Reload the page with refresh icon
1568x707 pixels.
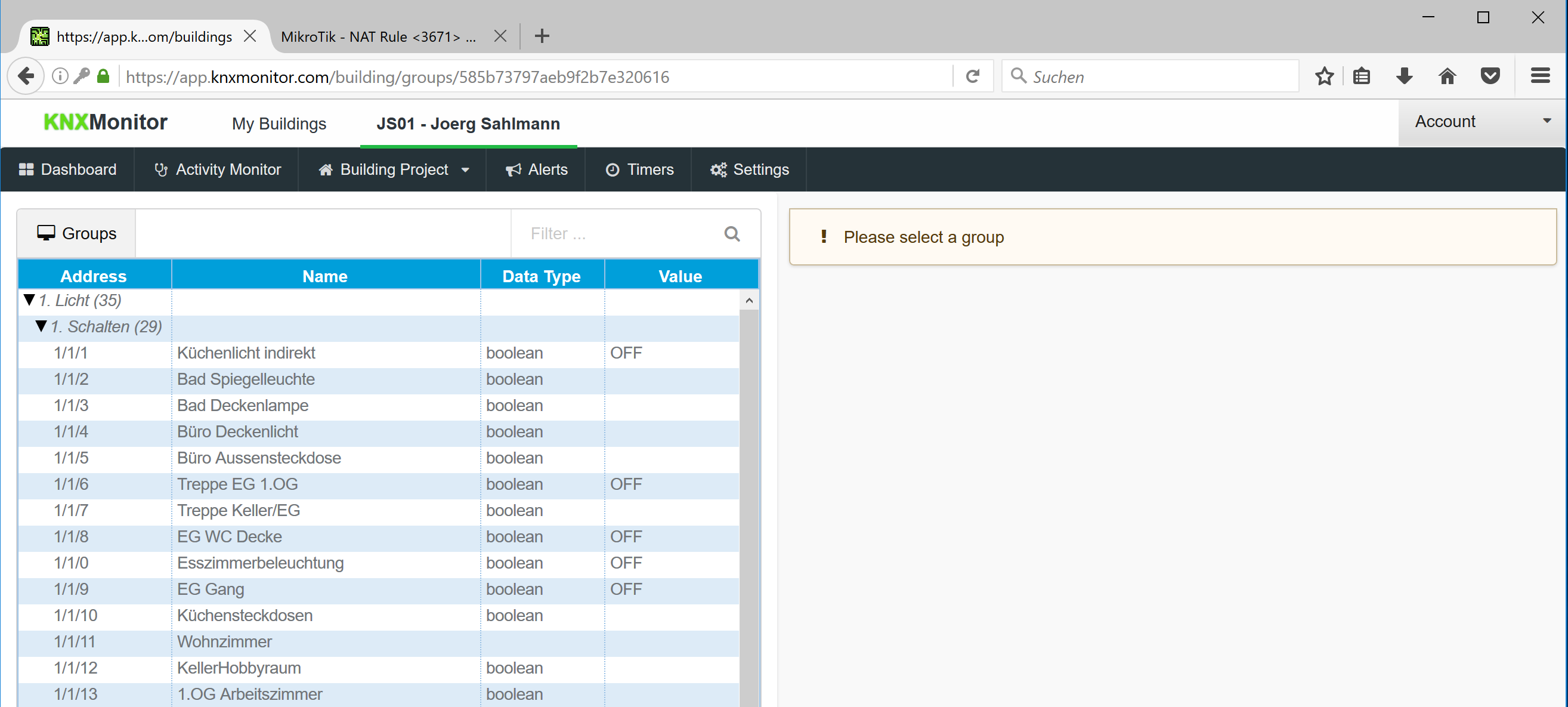click(x=972, y=77)
